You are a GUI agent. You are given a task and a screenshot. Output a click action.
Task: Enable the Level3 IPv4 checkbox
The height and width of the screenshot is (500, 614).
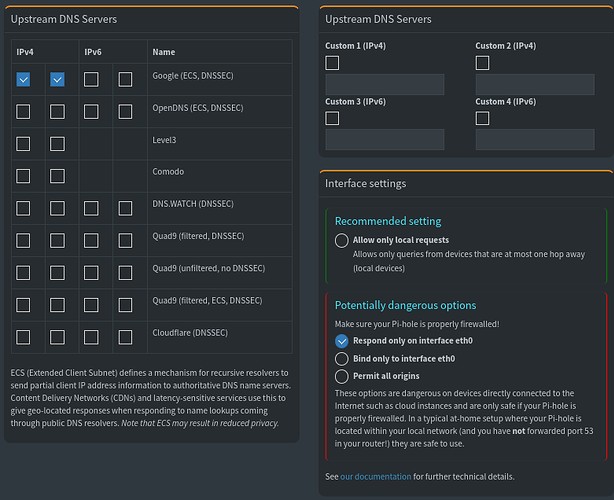click(23, 144)
